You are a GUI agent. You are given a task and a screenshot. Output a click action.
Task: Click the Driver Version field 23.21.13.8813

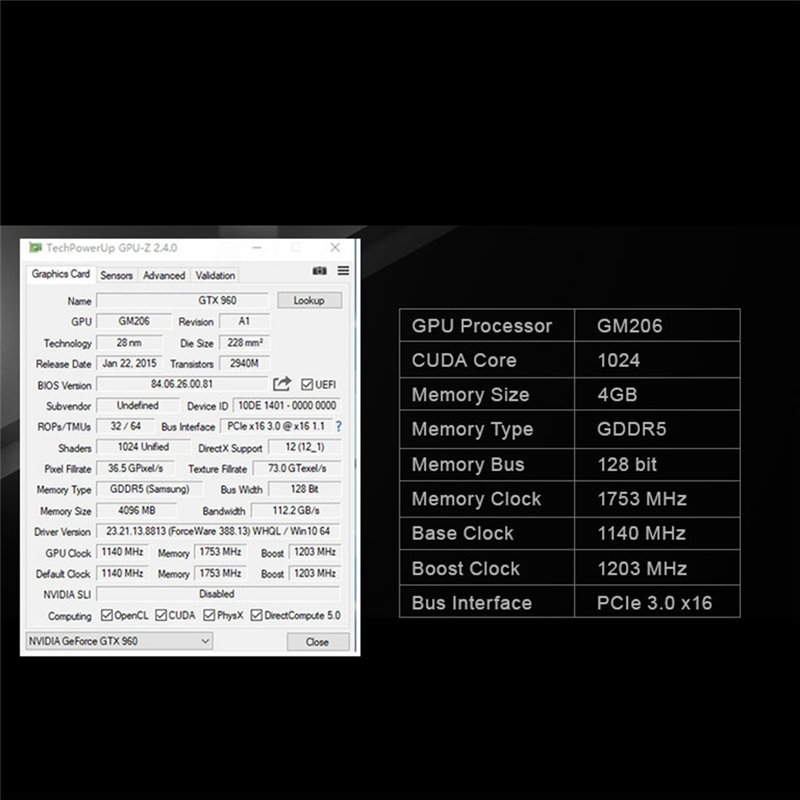coord(218,531)
